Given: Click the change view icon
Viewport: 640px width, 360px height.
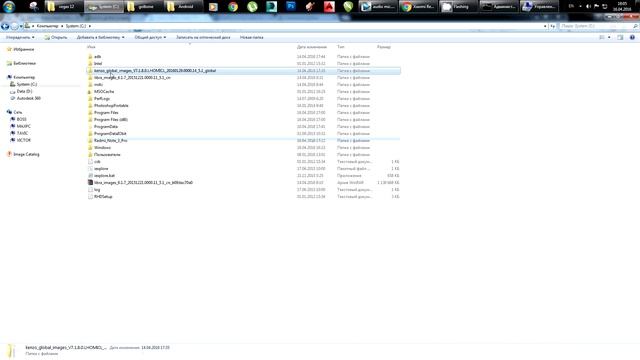Looking at the screenshot, I should (602, 37).
